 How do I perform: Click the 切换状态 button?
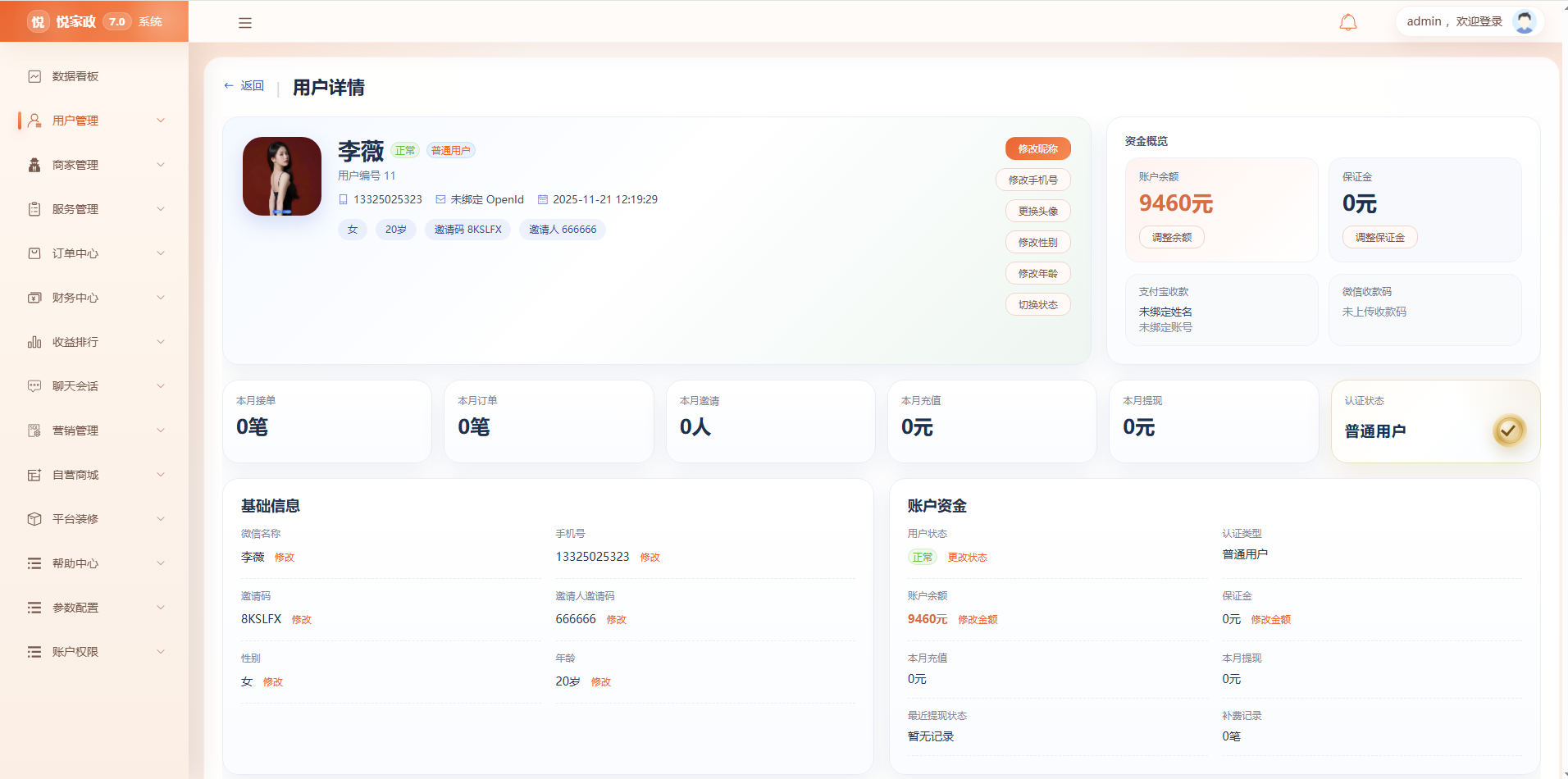coord(1038,304)
